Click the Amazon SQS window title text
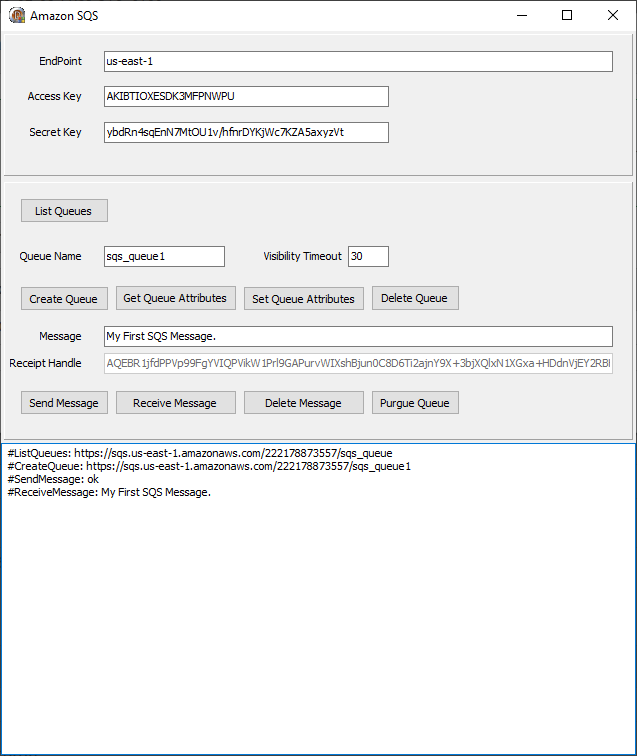This screenshot has height=756, width=637. (64, 16)
